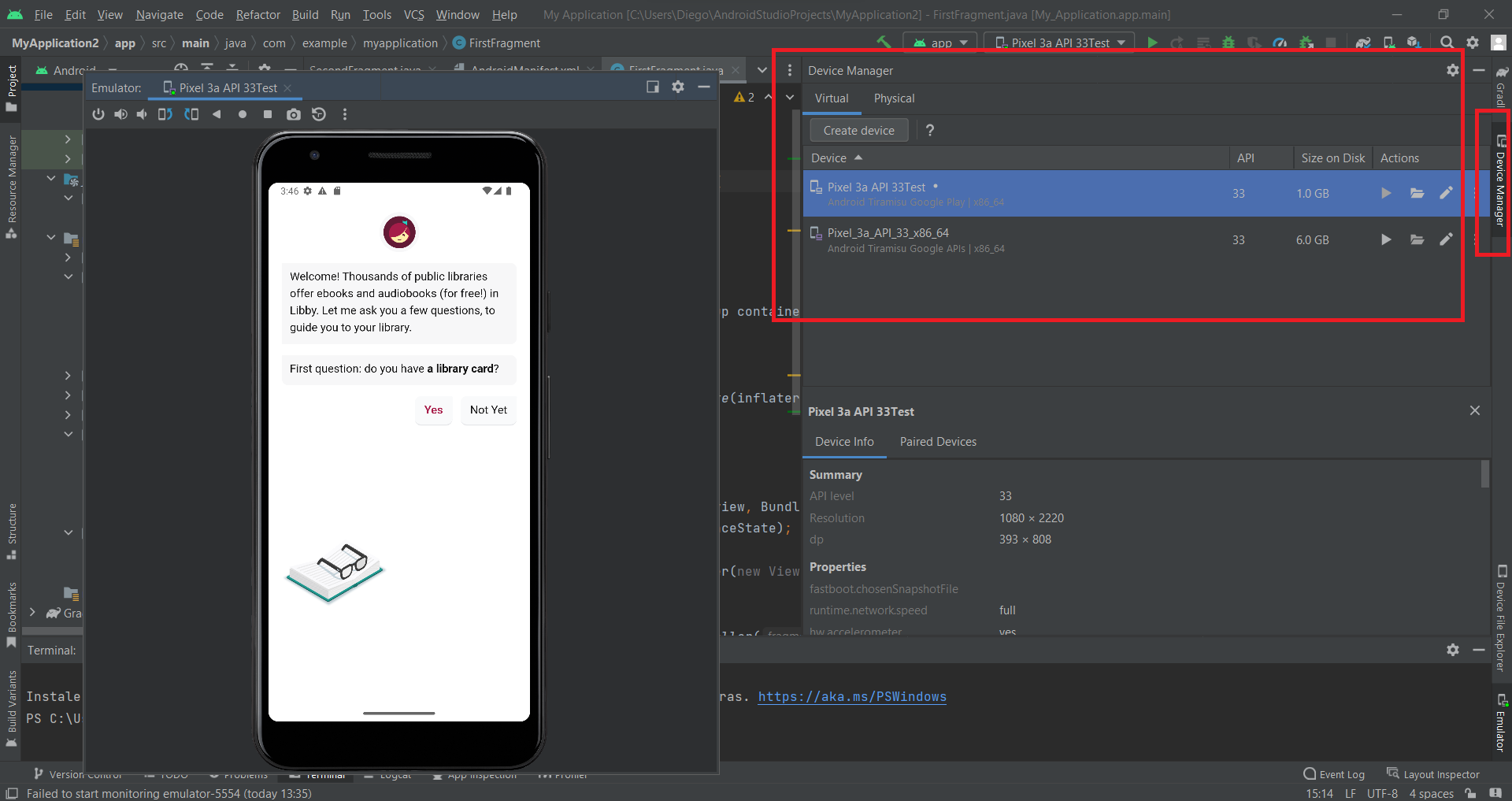Run app with green play icon
This screenshot has width=1512, height=801.
[1152, 43]
